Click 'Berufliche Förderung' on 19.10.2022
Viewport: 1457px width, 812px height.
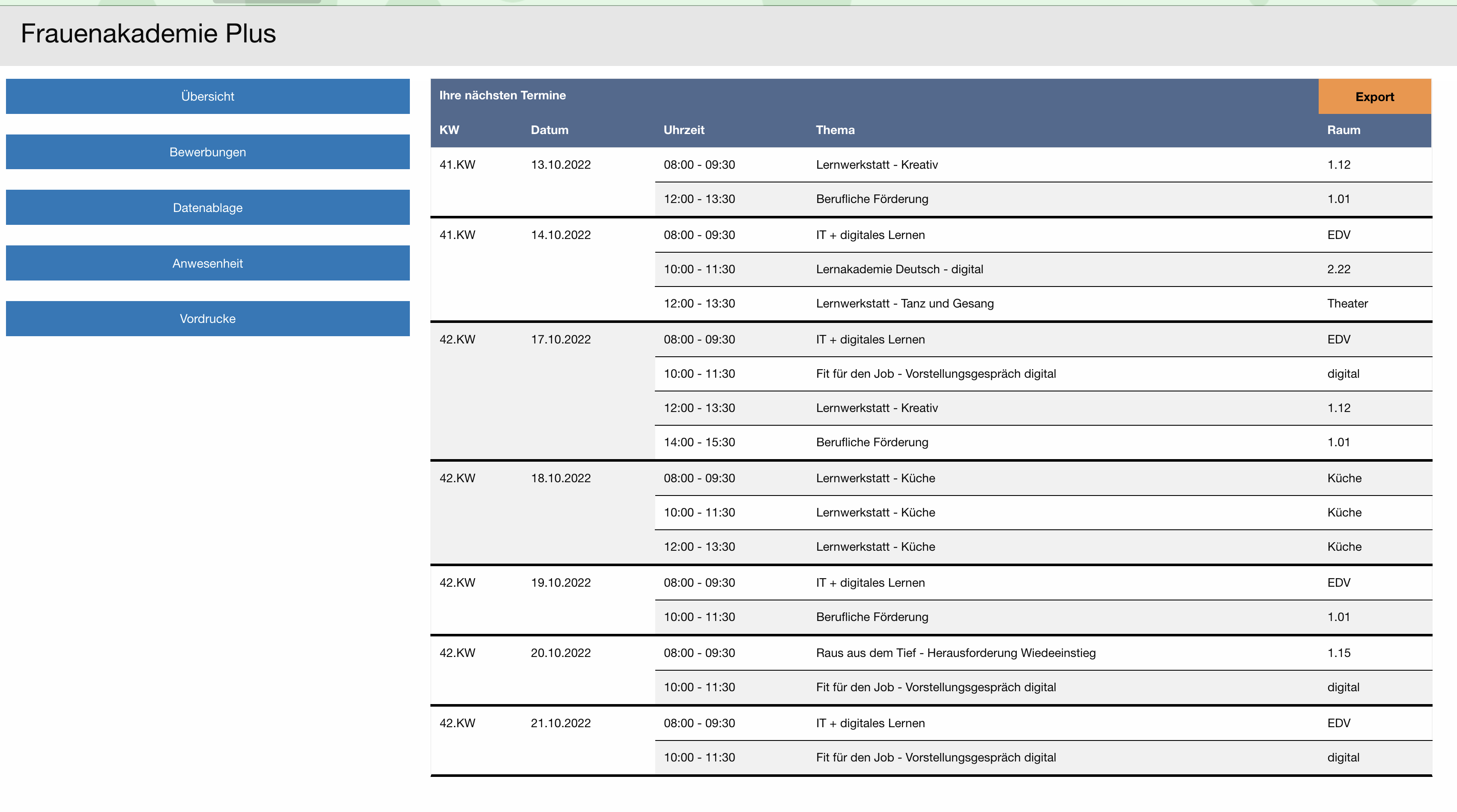coord(872,617)
